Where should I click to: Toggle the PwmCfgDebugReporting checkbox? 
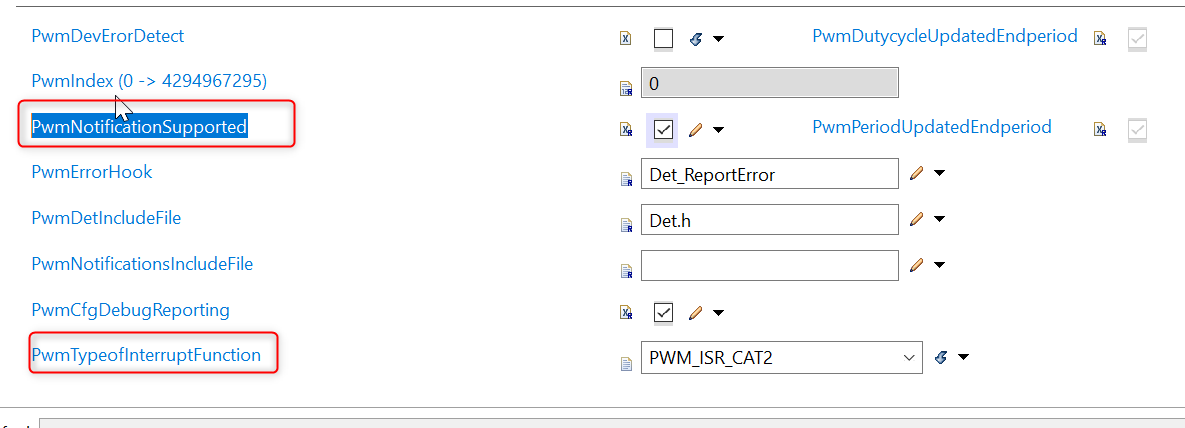[664, 312]
